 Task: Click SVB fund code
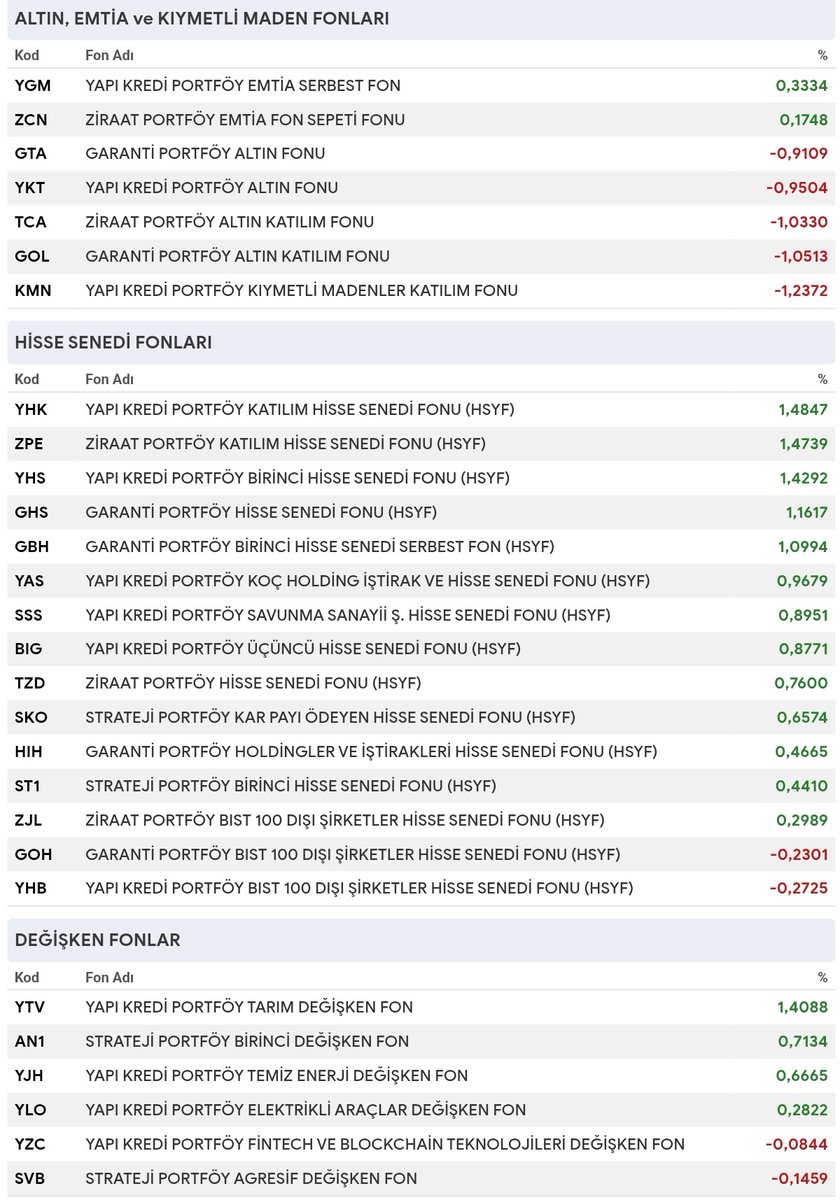coord(30,1178)
